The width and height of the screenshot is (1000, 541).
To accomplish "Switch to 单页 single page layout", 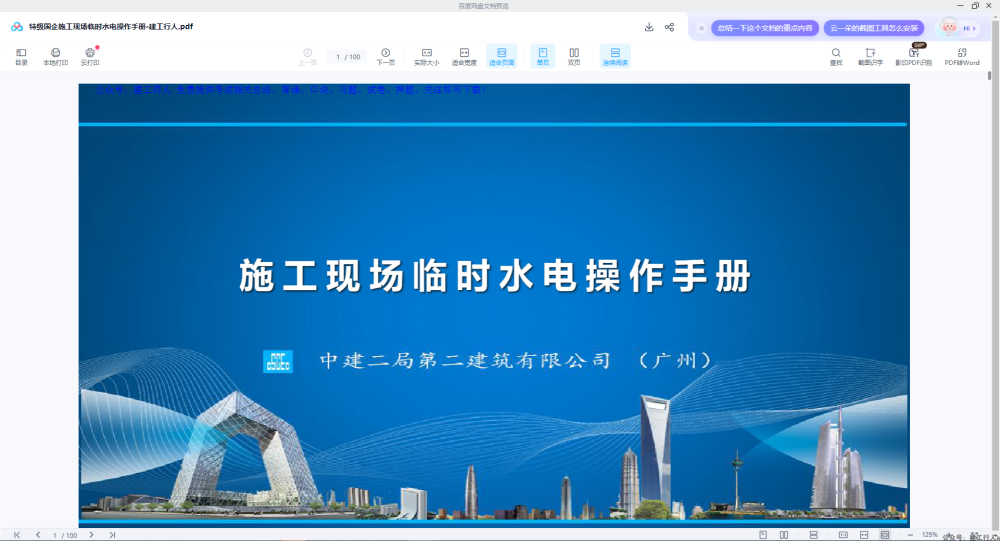I will click(543, 56).
